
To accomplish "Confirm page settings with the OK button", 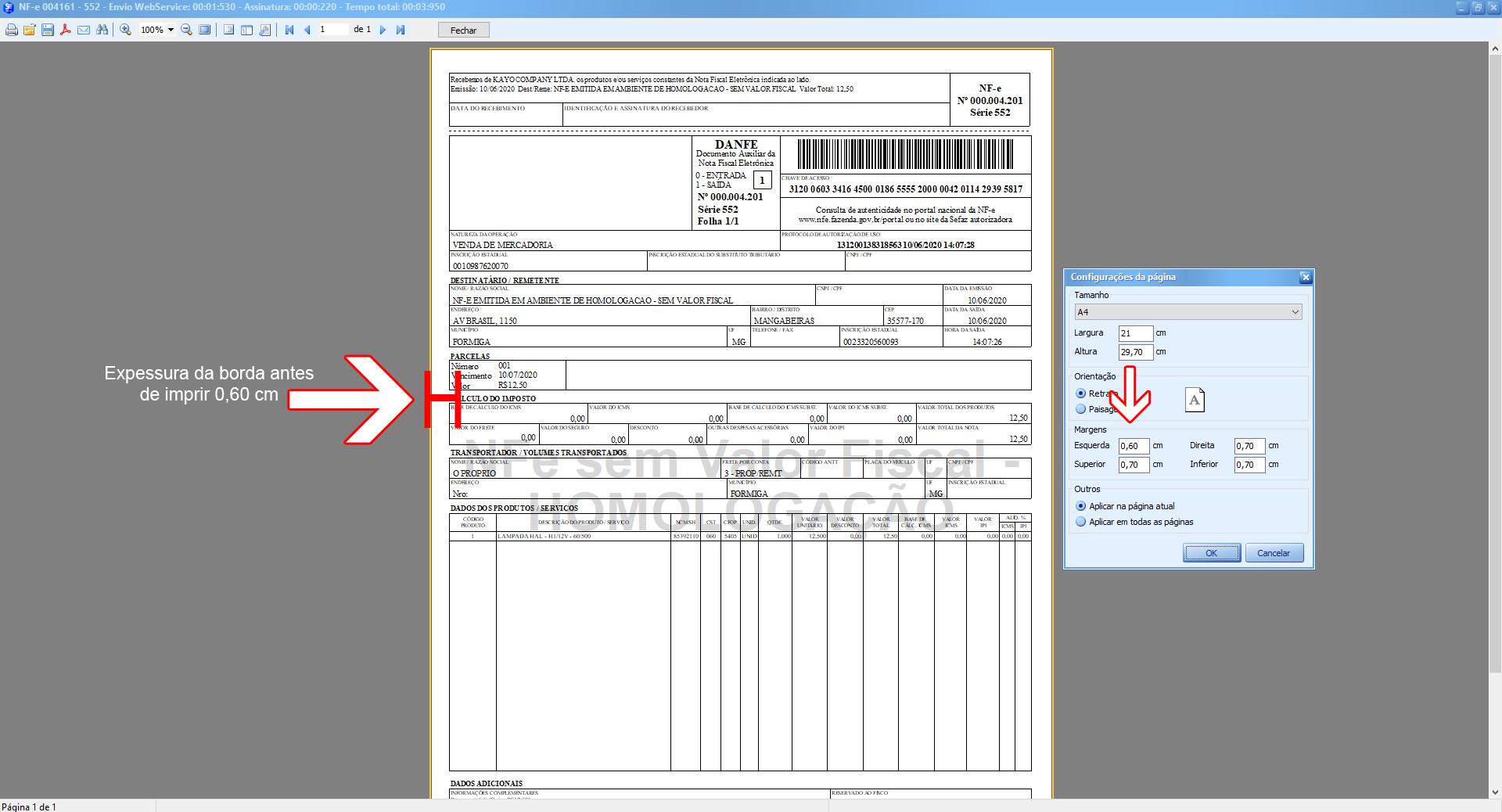I will tap(1212, 553).
